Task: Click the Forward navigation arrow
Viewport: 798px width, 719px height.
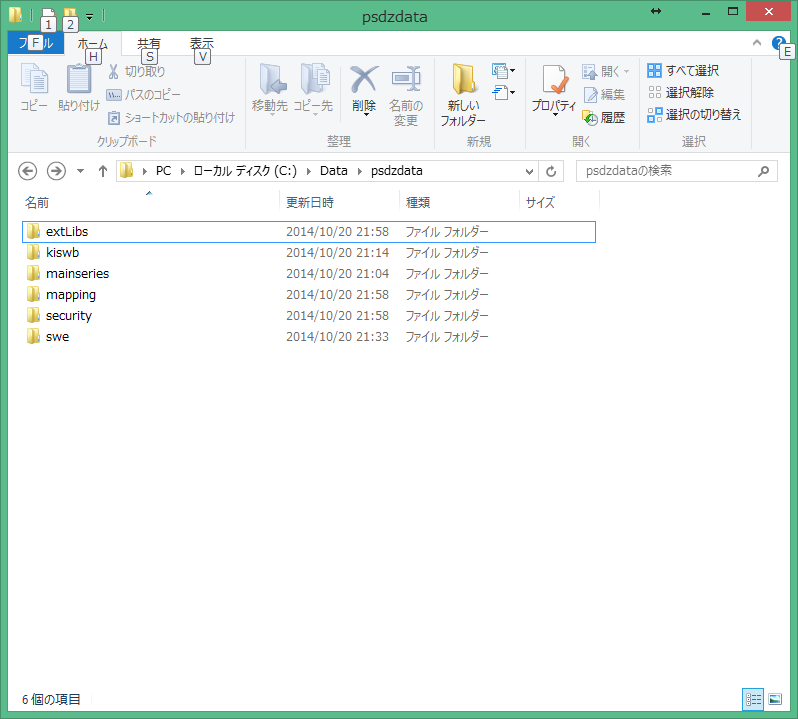Action: (56, 171)
